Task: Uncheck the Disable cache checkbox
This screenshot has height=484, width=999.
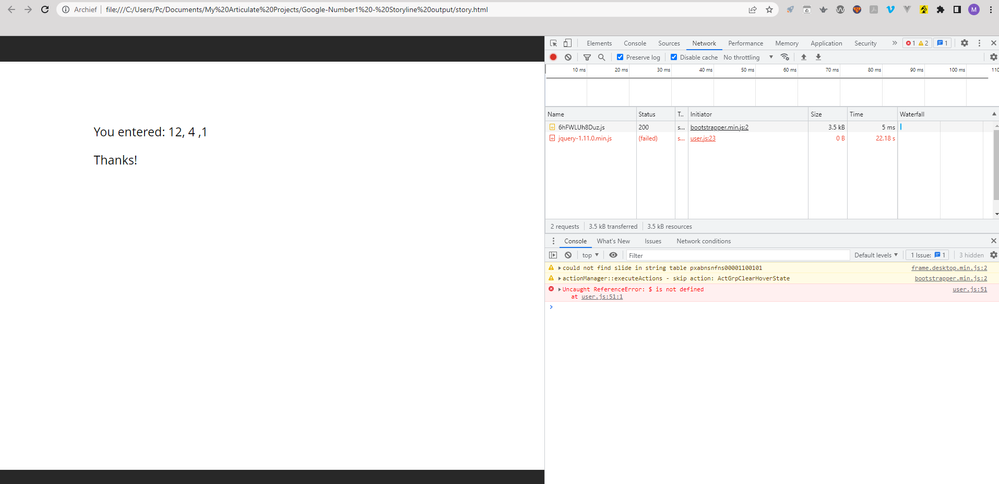Action: [674, 57]
